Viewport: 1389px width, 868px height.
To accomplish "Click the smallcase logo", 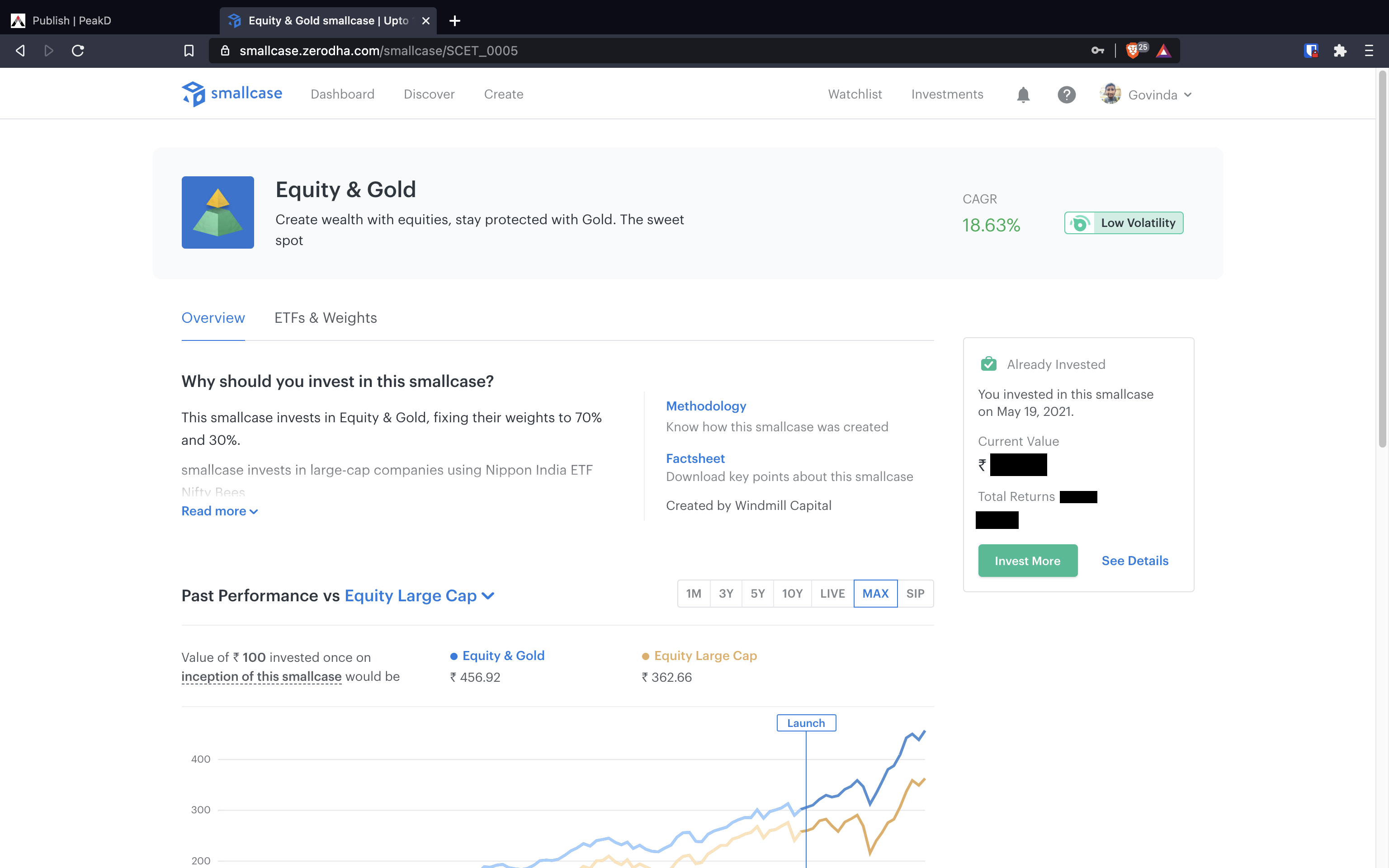I will click(232, 94).
